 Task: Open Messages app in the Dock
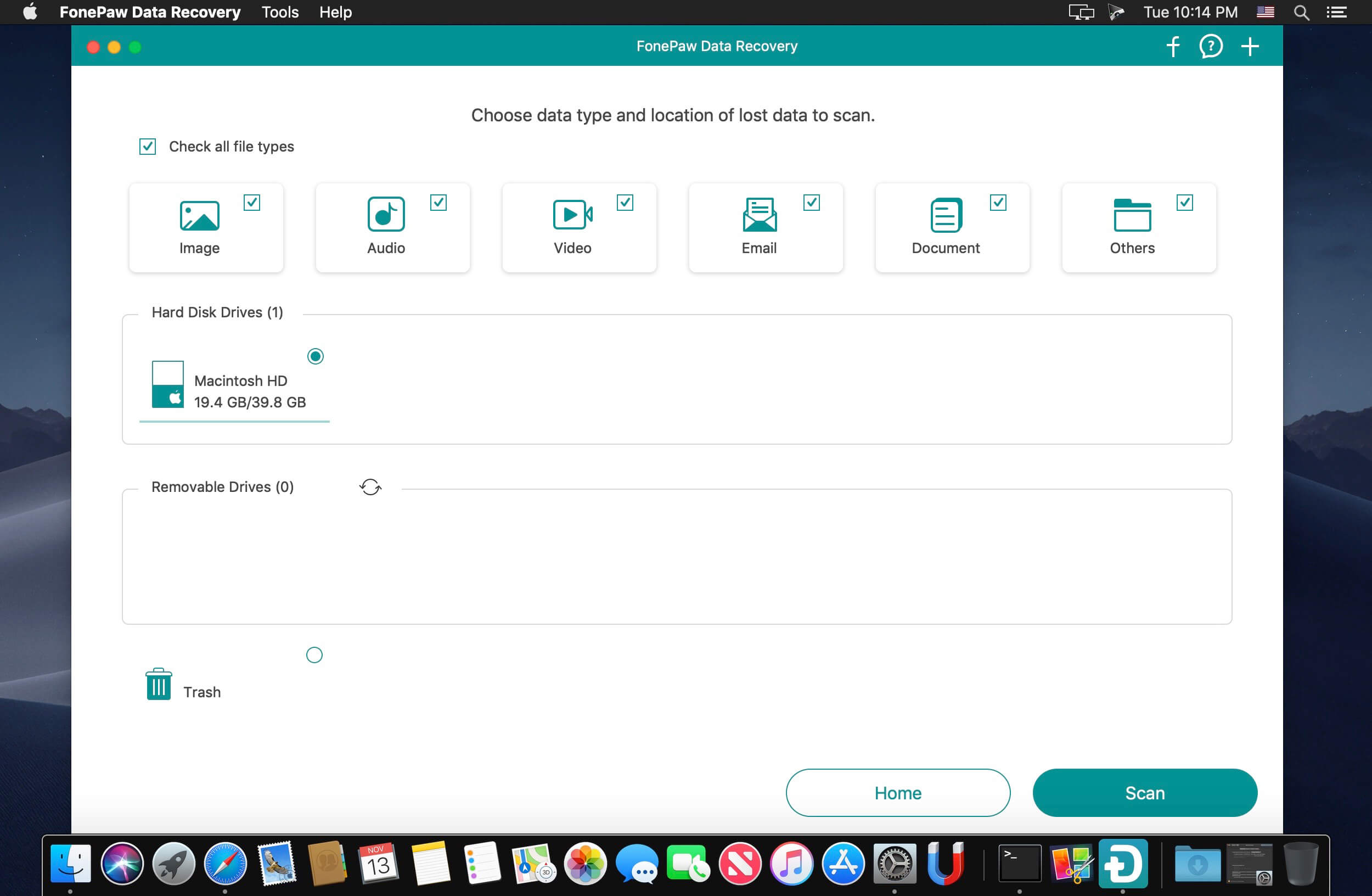(x=637, y=864)
